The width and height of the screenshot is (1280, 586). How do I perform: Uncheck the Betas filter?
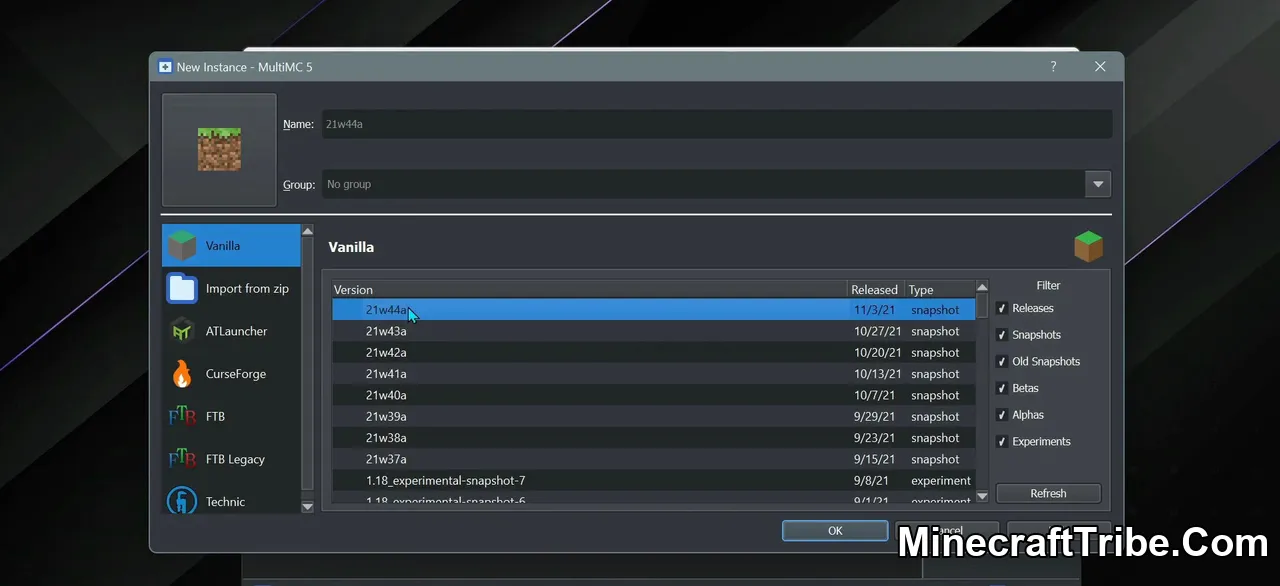1002,388
